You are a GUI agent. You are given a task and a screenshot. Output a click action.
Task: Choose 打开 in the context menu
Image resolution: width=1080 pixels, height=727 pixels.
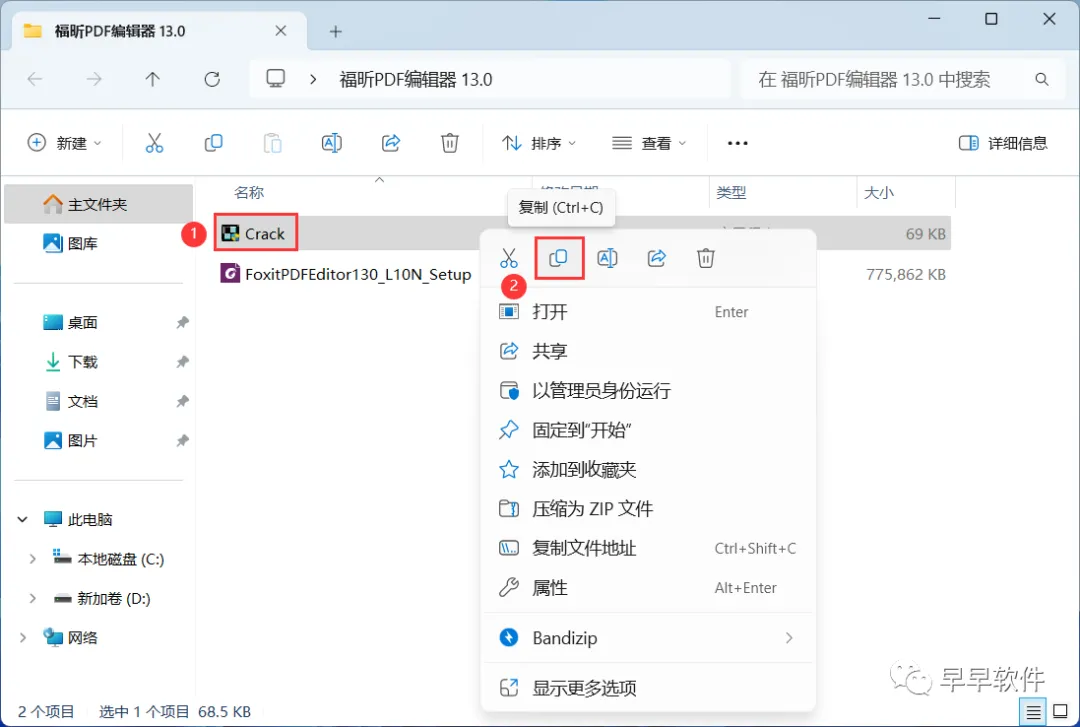point(648,311)
